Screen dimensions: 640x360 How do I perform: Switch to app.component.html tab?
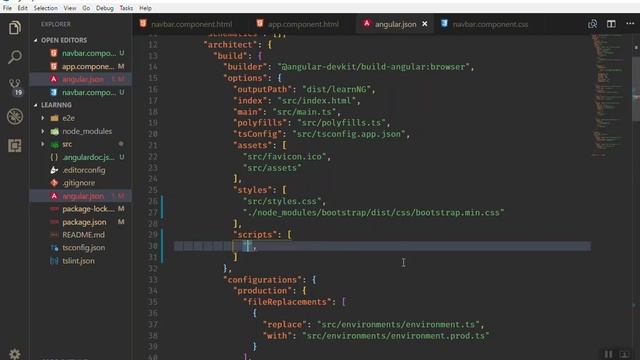[x=303, y=24]
